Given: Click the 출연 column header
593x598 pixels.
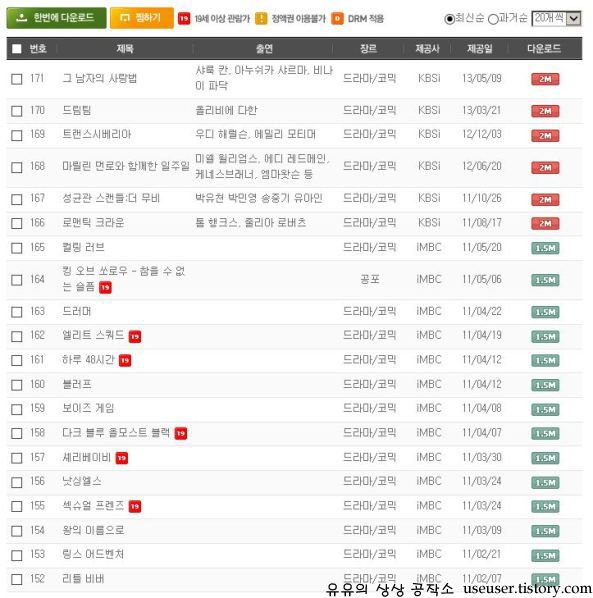Looking at the screenshot, I should pos(264,48).
